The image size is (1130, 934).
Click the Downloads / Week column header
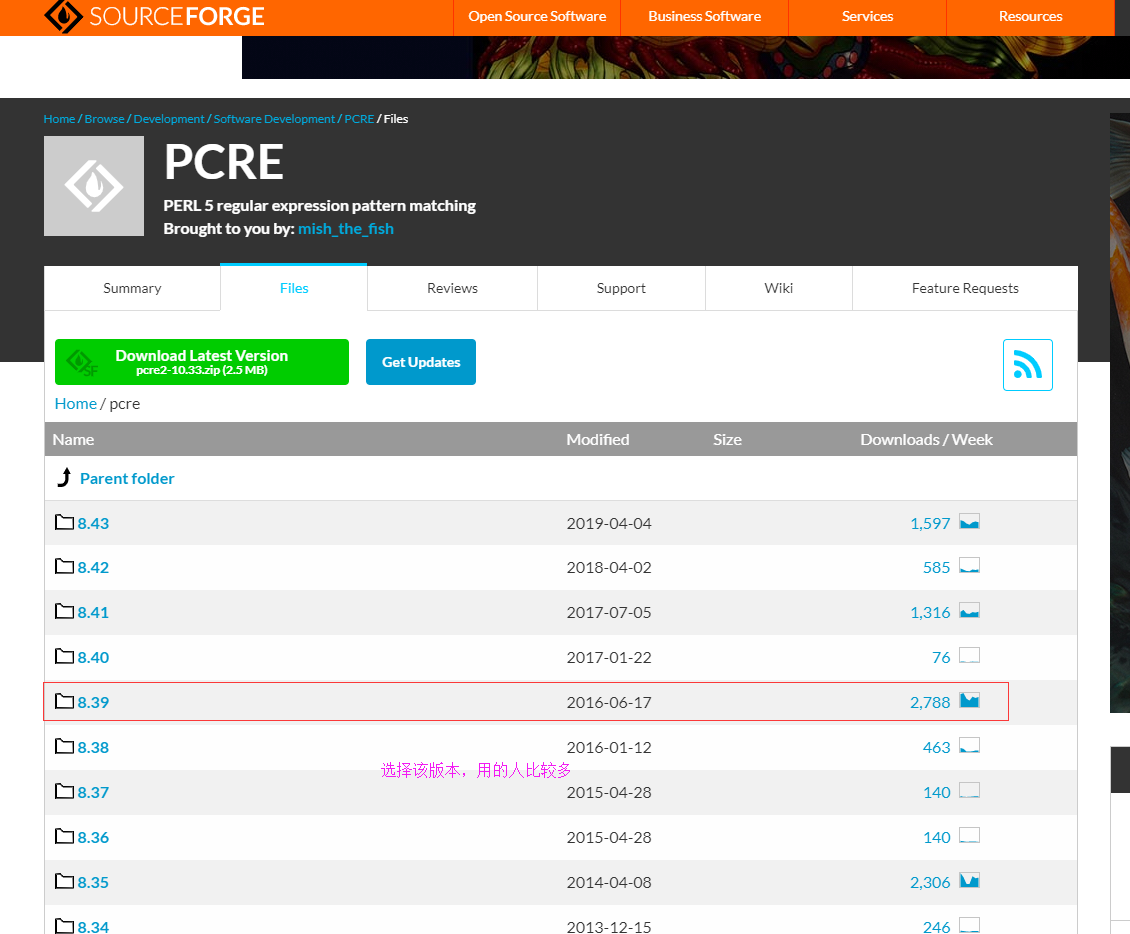click(x=926, y=440)
